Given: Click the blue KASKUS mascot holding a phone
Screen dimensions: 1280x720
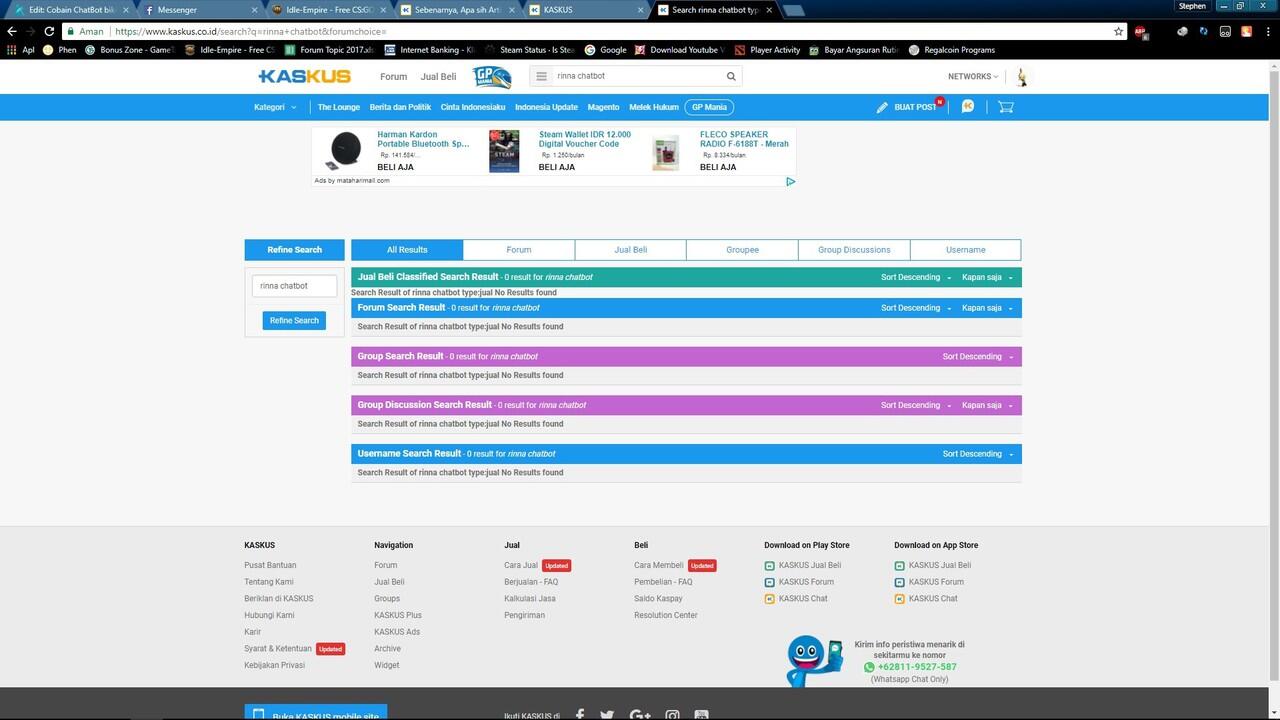Looking at the screenshot, I should tap(814, 660).
